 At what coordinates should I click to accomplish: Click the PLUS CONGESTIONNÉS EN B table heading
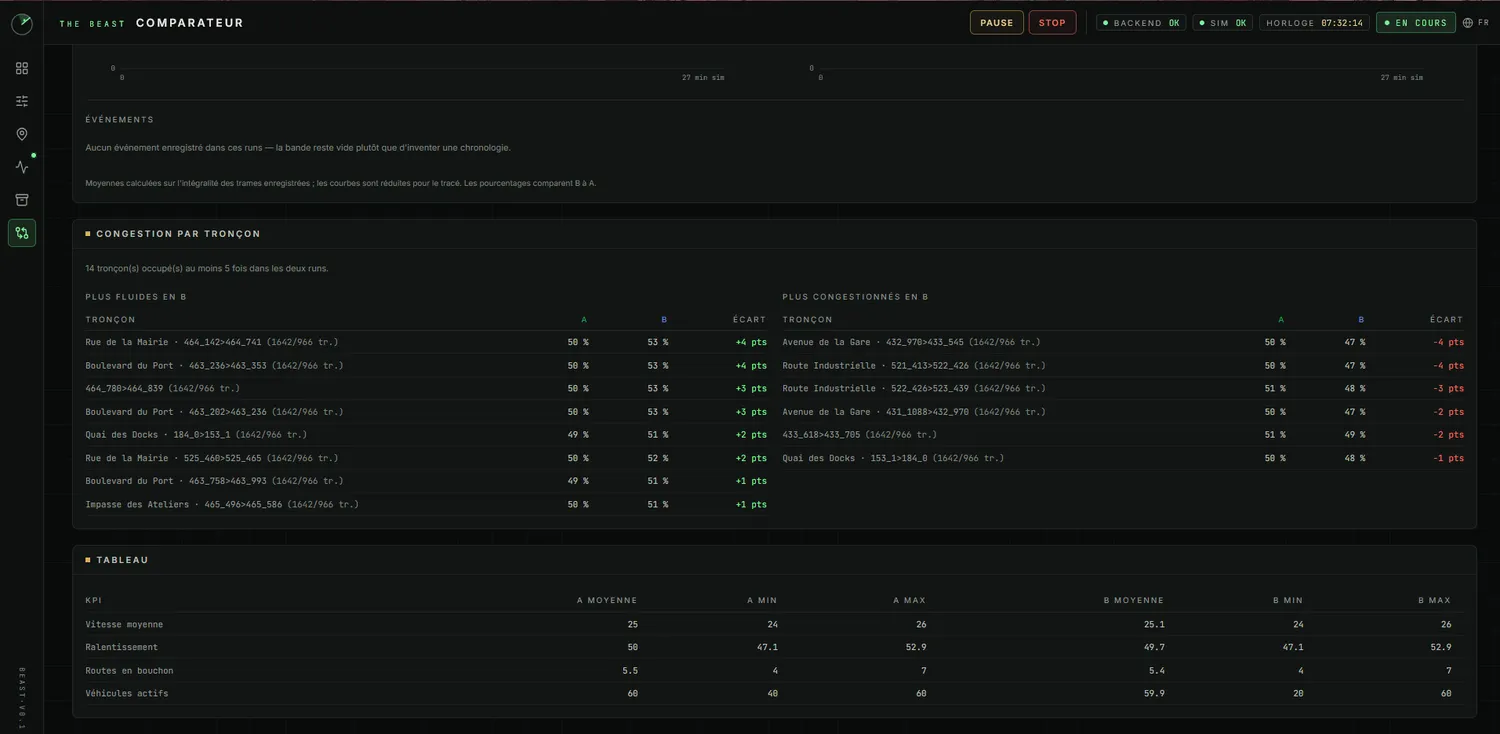pyautogui.click(x=855, y=297)
